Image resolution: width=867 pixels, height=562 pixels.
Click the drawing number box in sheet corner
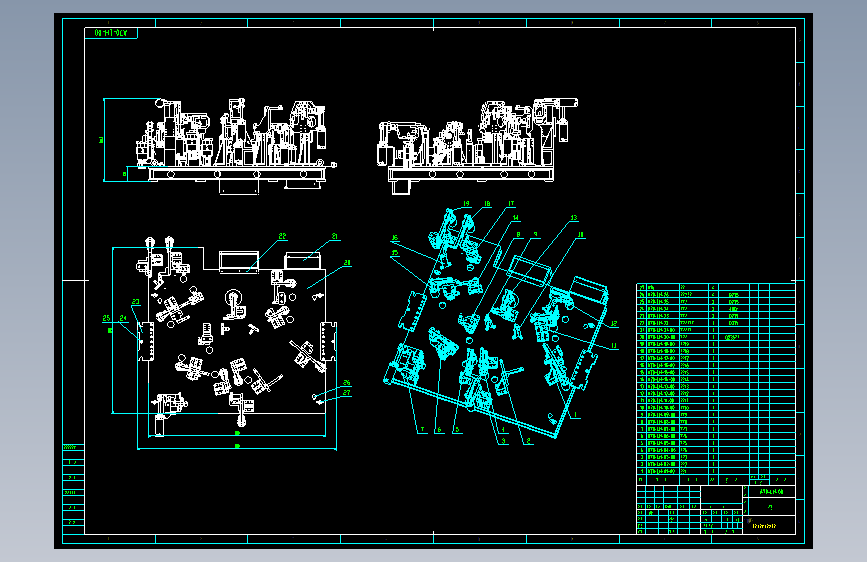[x=111, y=33]
